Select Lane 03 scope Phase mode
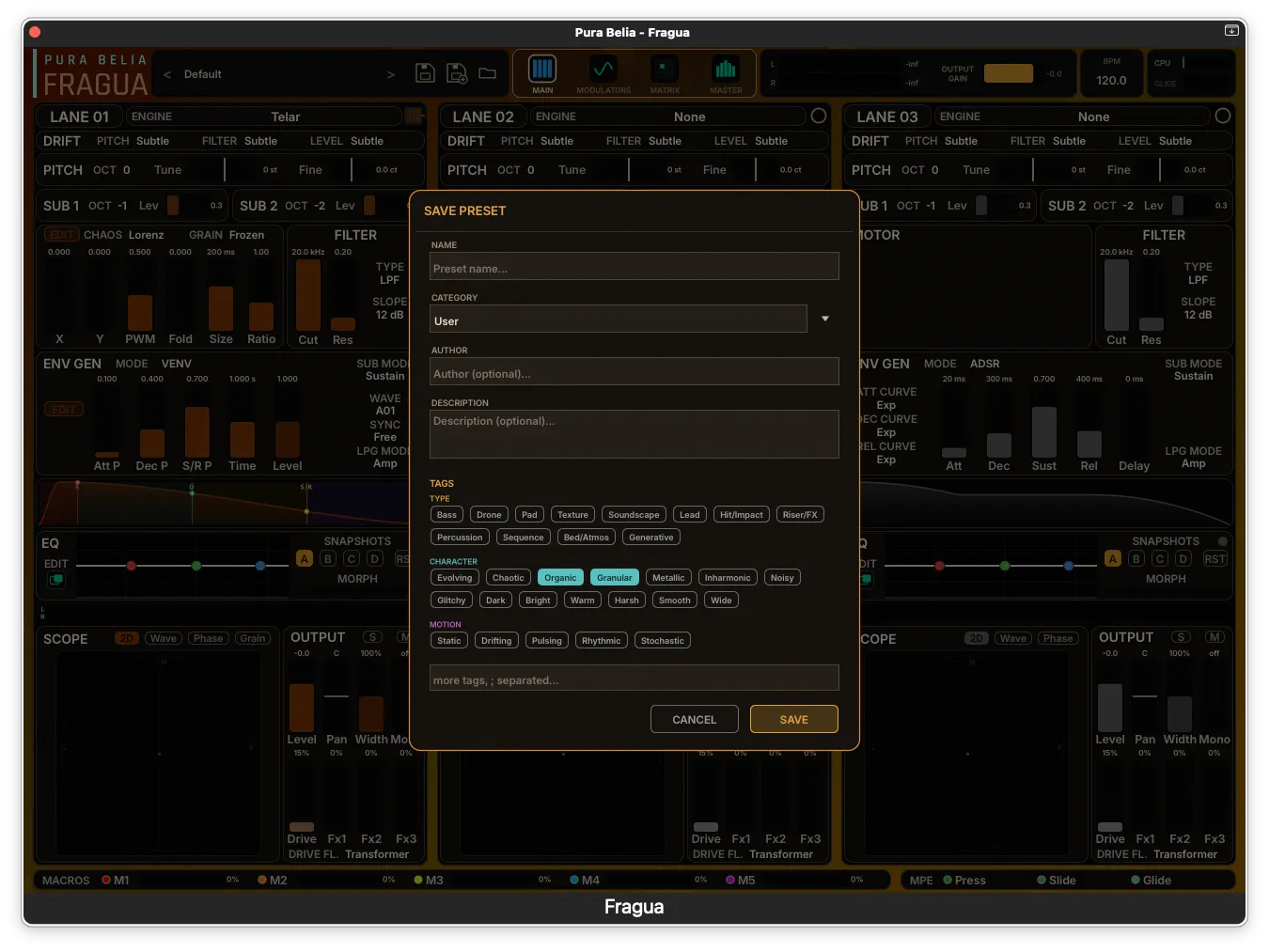Screen dimensions: 1269x952 [1057, 638]
